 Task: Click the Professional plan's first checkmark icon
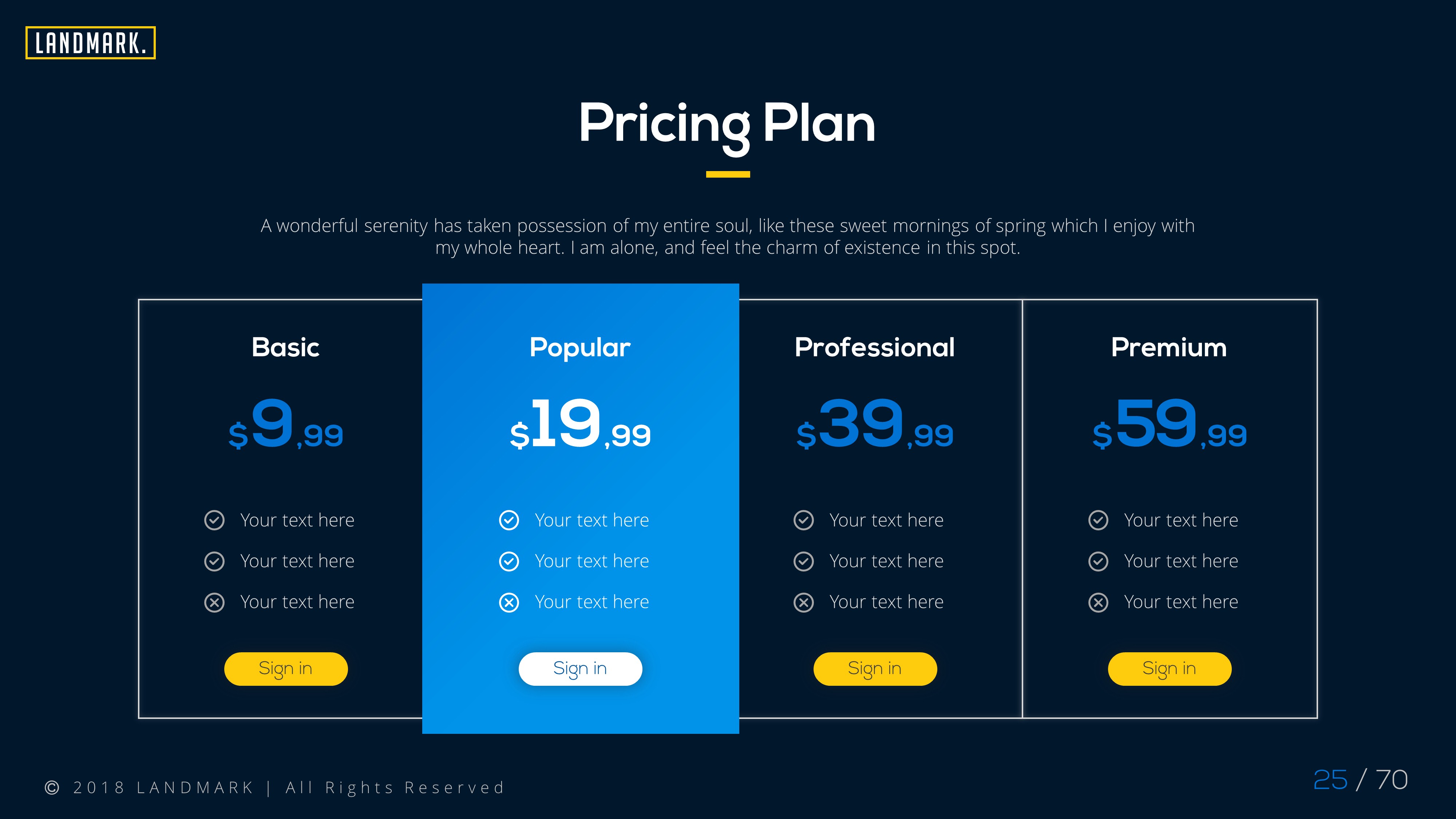click(x=803, y=520)
